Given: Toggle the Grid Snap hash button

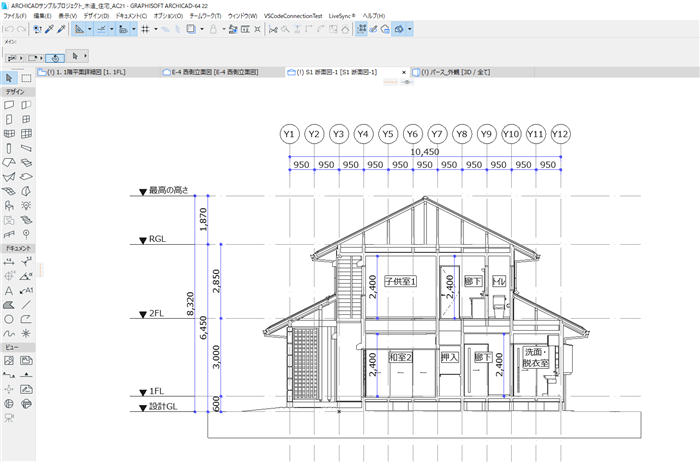Looking at the screenshot, I should coord(145,29).
